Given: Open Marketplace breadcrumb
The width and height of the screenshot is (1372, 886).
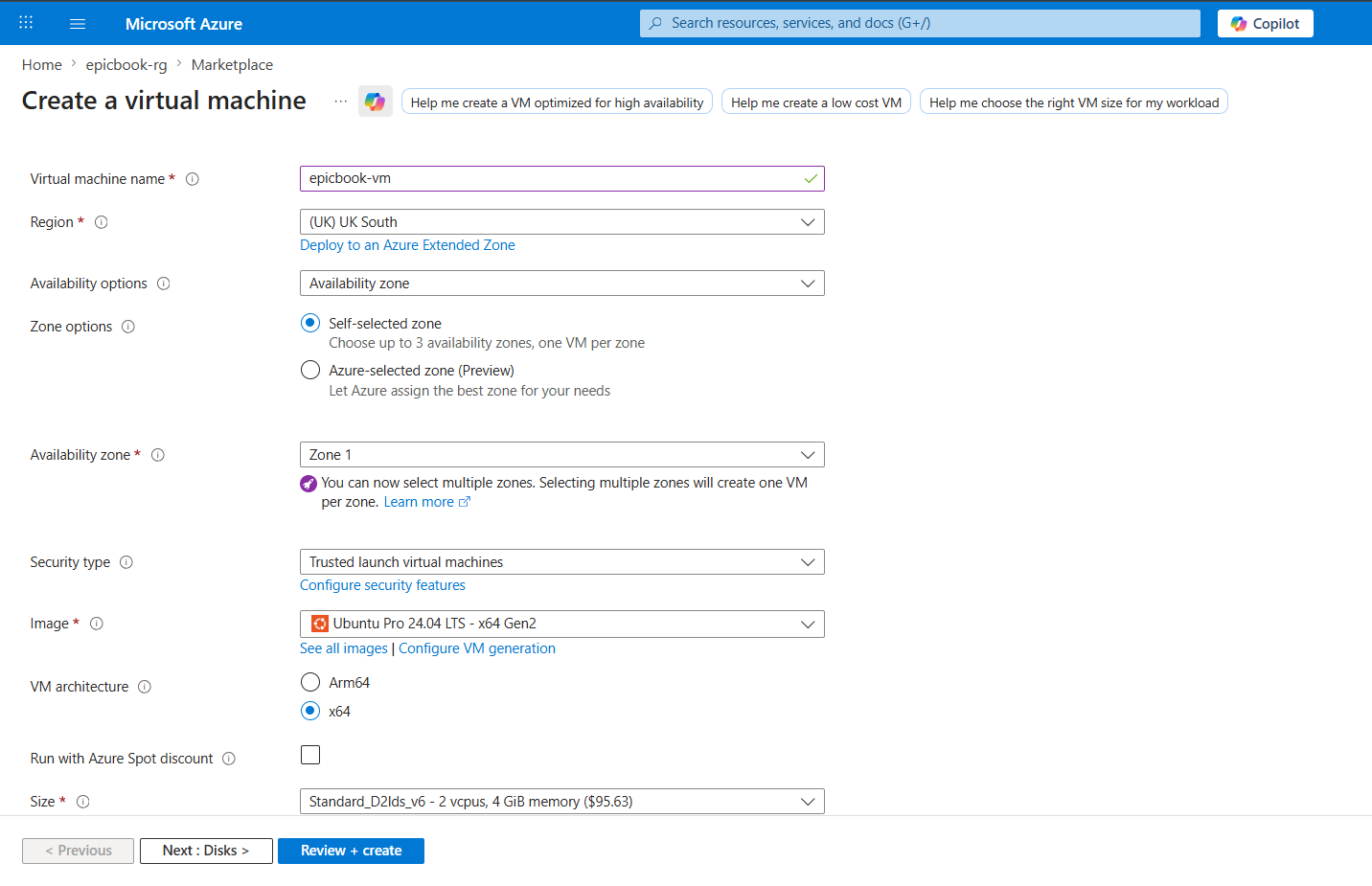Looking at the screenshot, I should pyautogui.click(x=232, y=65).
